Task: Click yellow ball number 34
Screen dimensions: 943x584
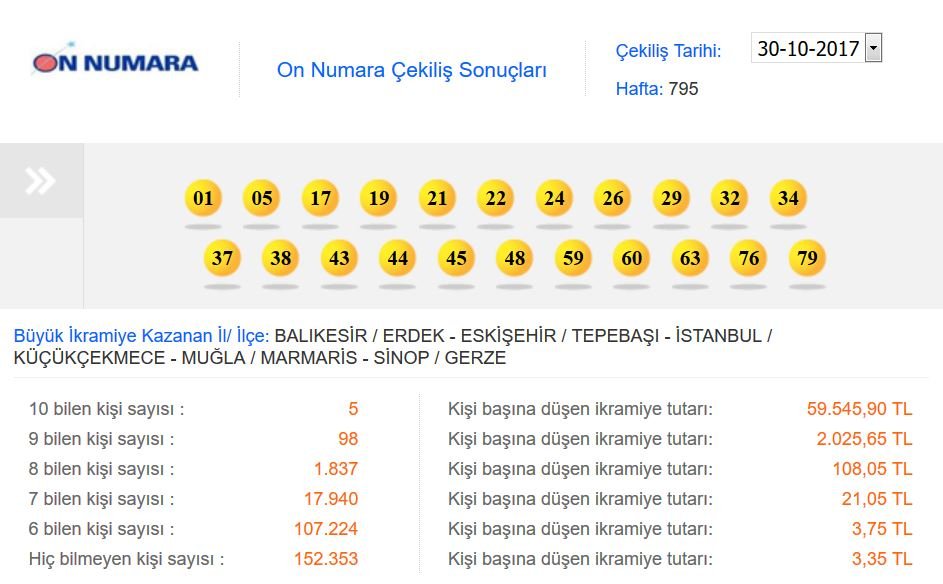Action: pyautogui.click(x=788, y=198)
